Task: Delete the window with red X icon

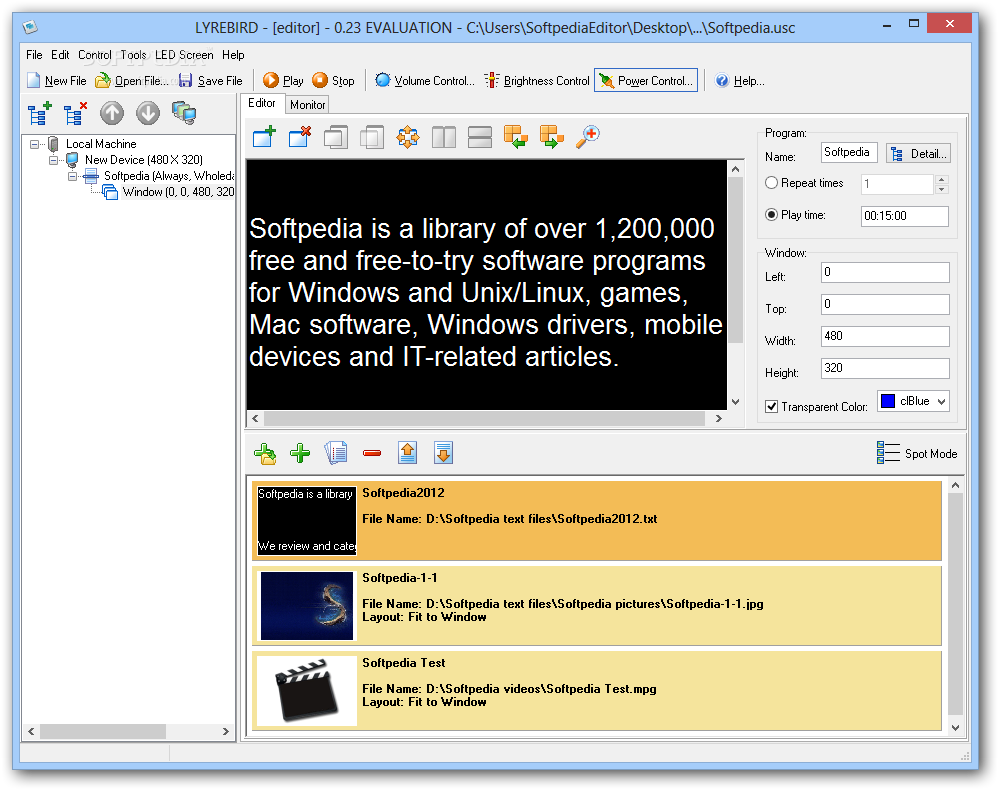Action: pyautogui.click(x=300, y=136)
